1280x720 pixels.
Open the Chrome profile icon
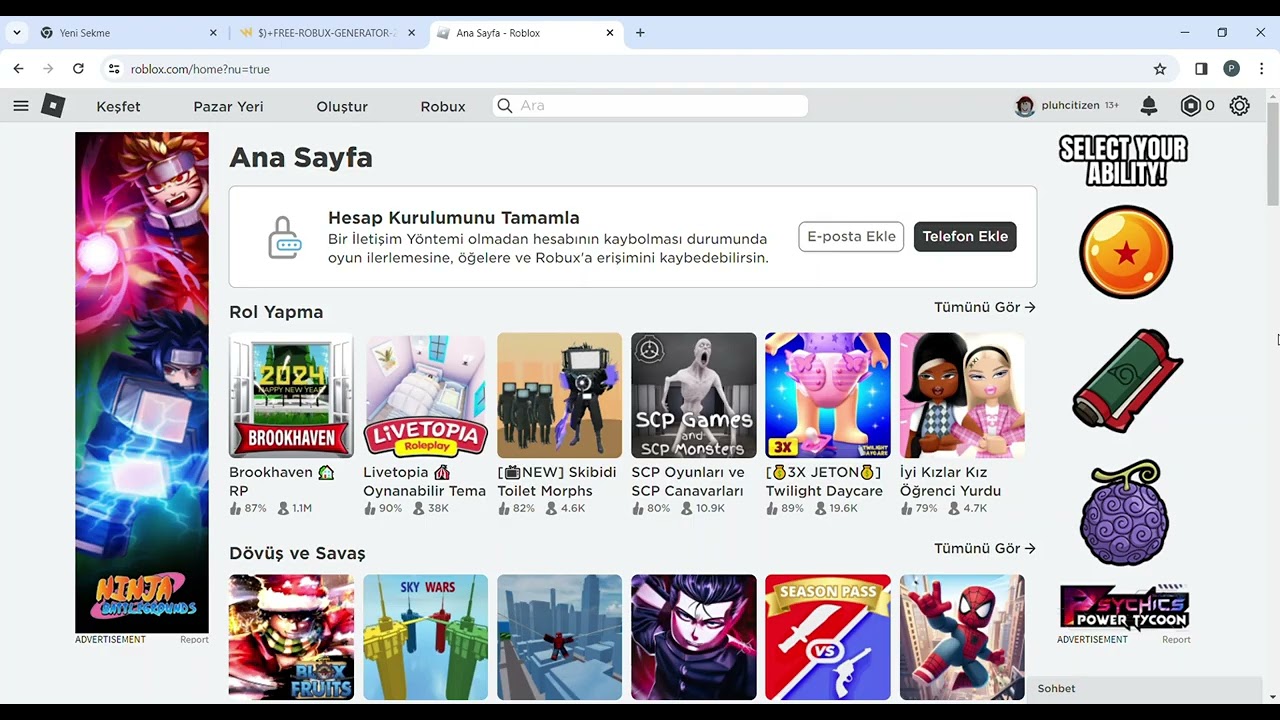click(1232, 69)
